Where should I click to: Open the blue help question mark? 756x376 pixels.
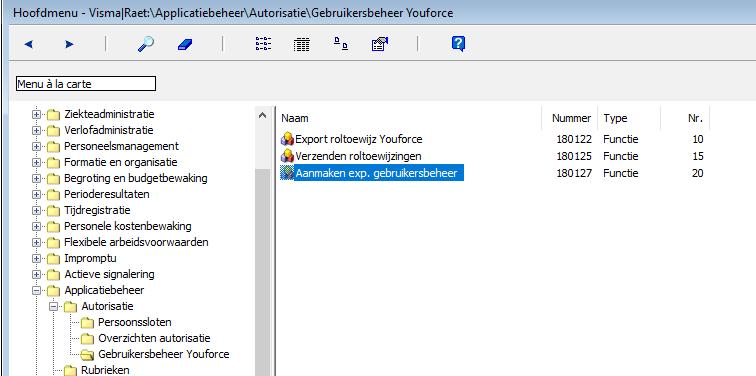tap(458, 44)
